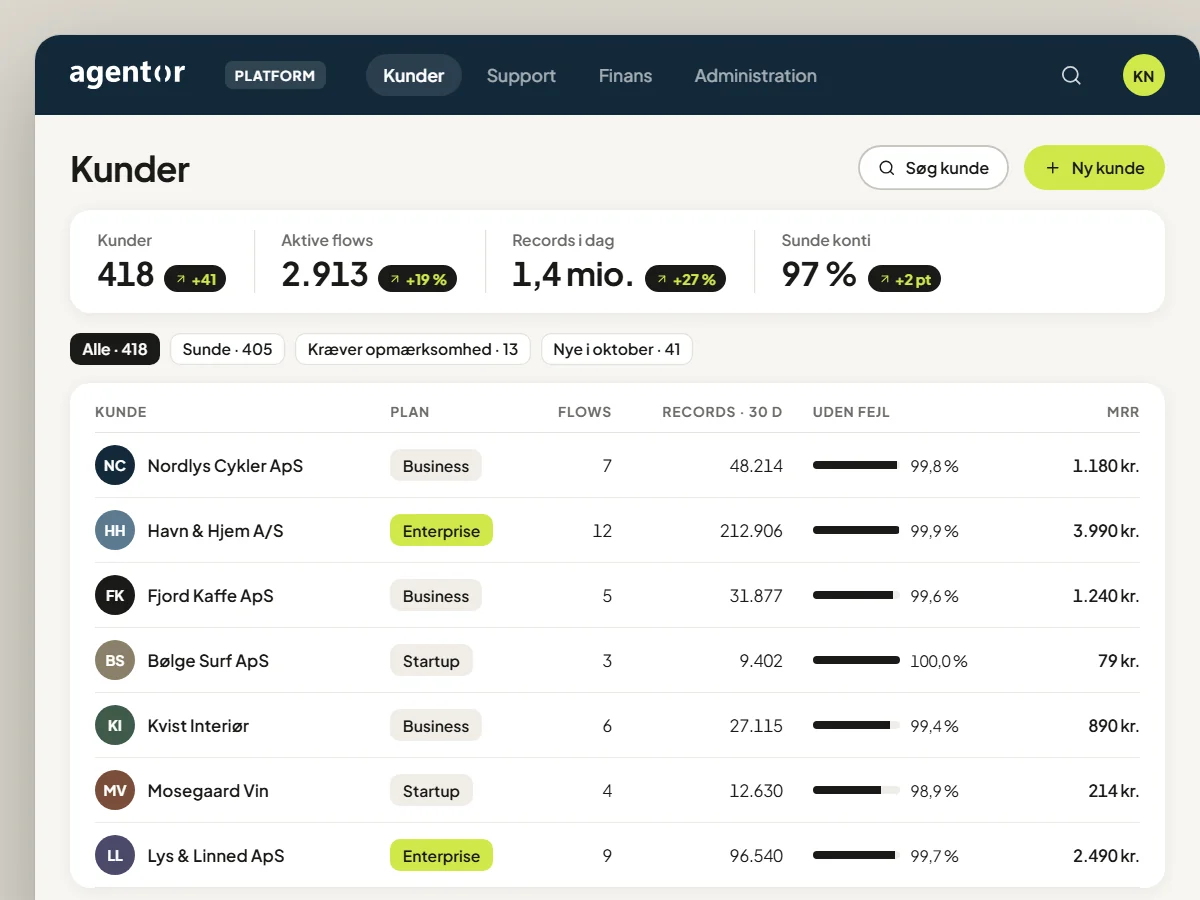The image size is (1200, 900).
Task: Click the 1,4 mio. records stat
Action: [x=573, y=274]
